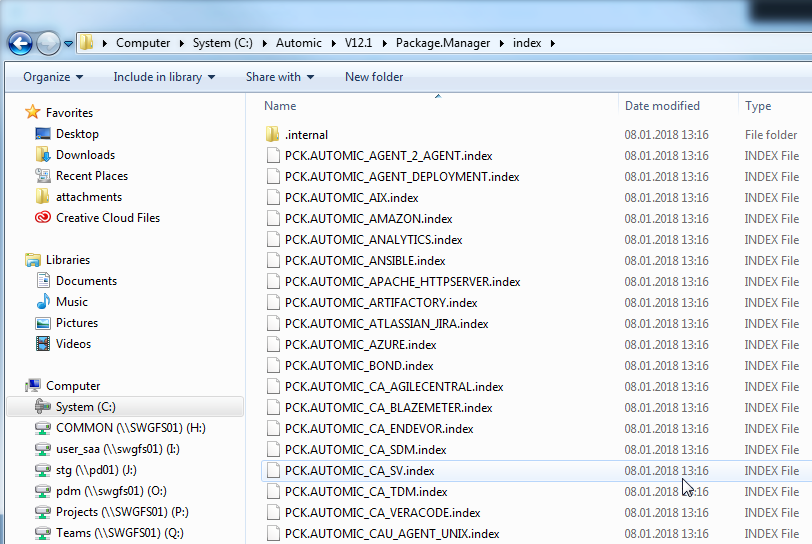Click file icon of PCK.AUTOMIC_CA_BLAZEMETER.index
The image size is (812, 544).
coord(273,407)
